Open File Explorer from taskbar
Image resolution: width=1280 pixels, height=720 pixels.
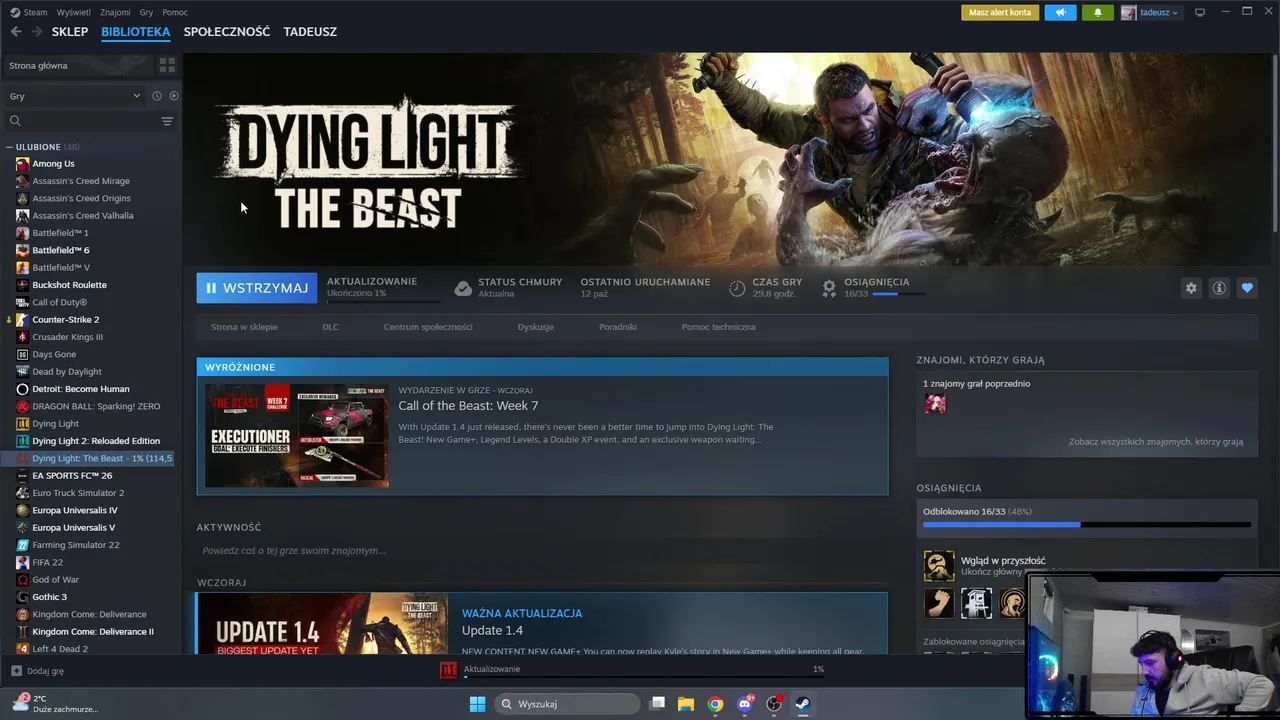coord(686,704)
